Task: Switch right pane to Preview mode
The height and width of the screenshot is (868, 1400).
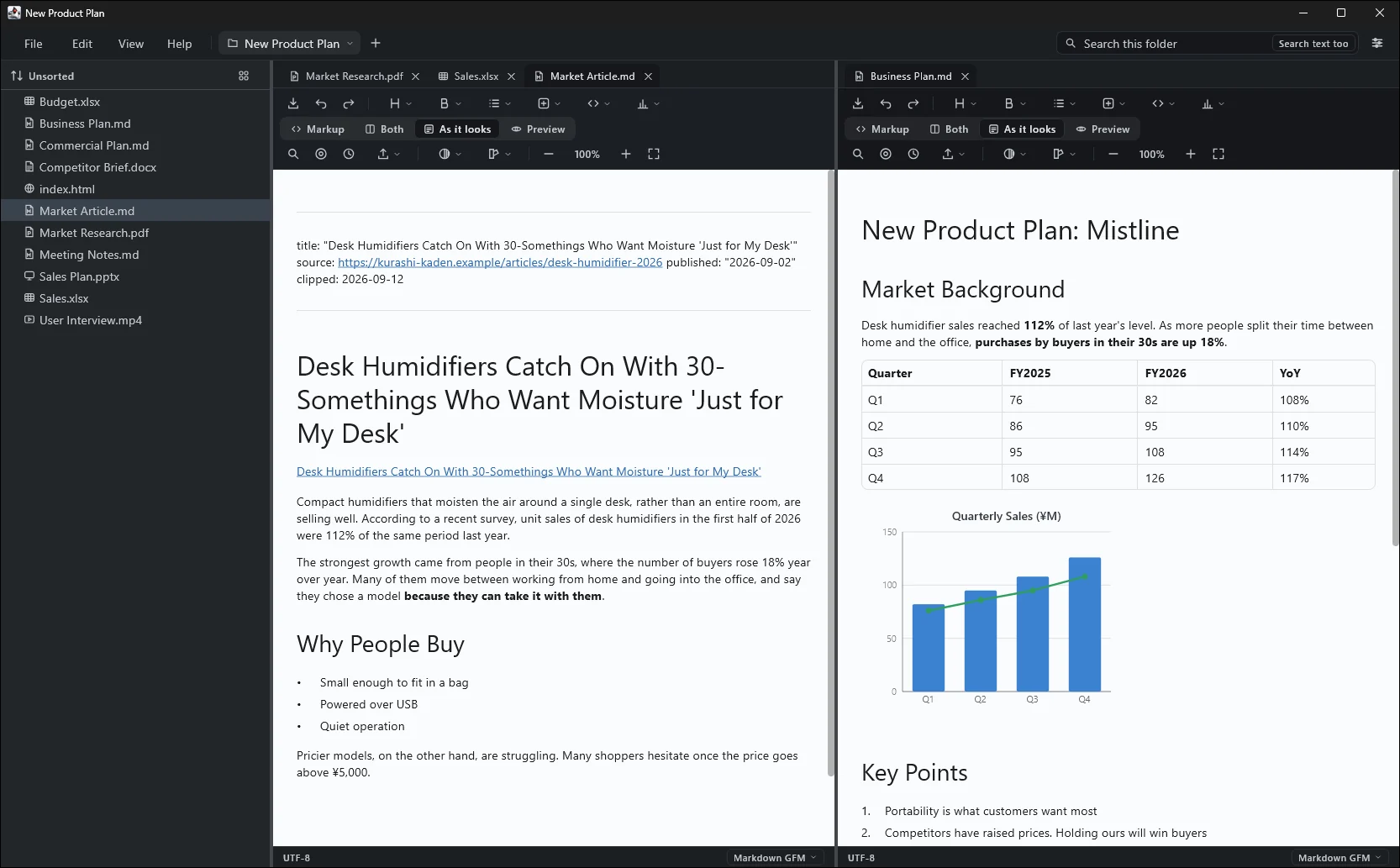Action: point(1103,129)
